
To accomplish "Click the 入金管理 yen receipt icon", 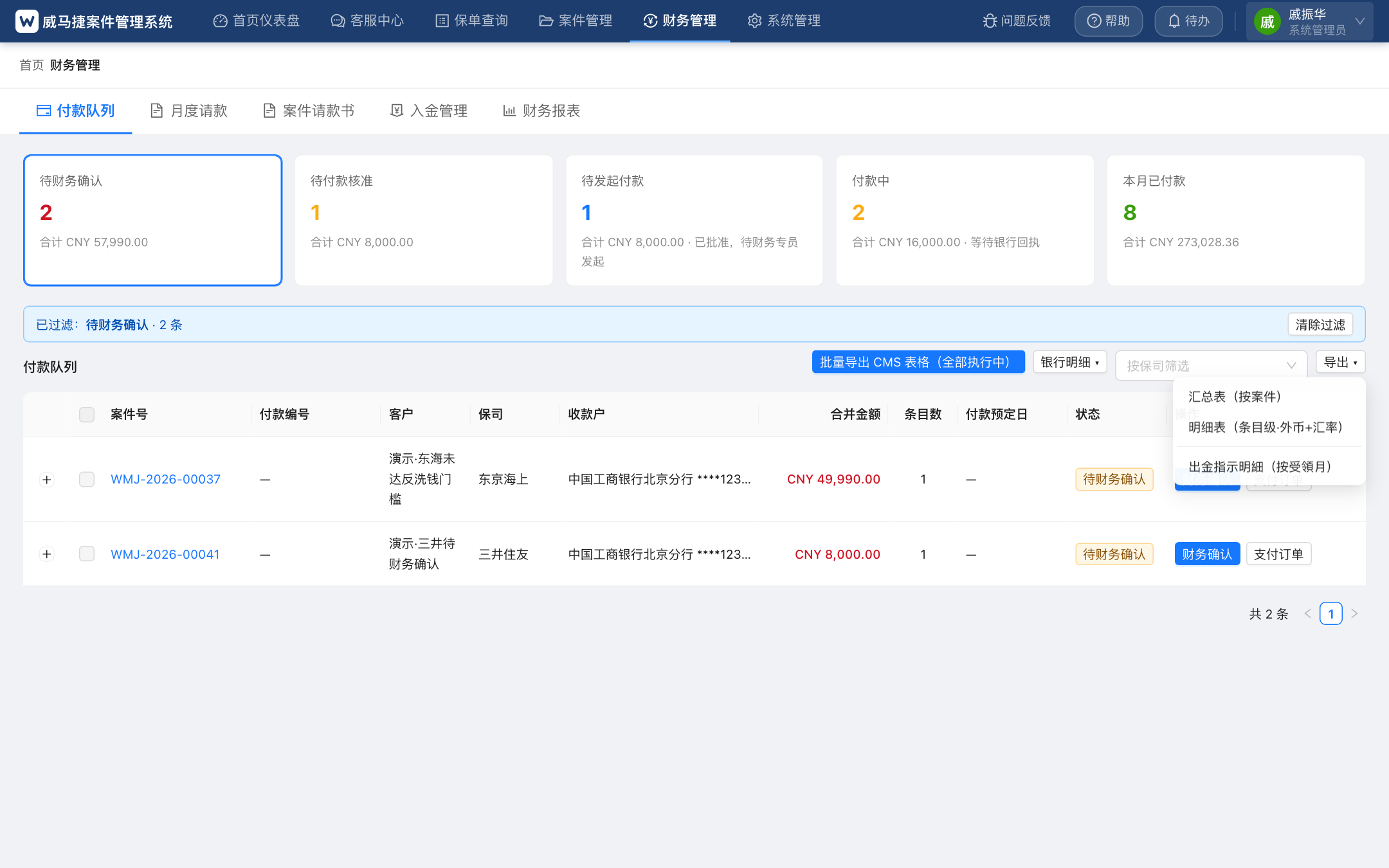I will pos(397,111).
